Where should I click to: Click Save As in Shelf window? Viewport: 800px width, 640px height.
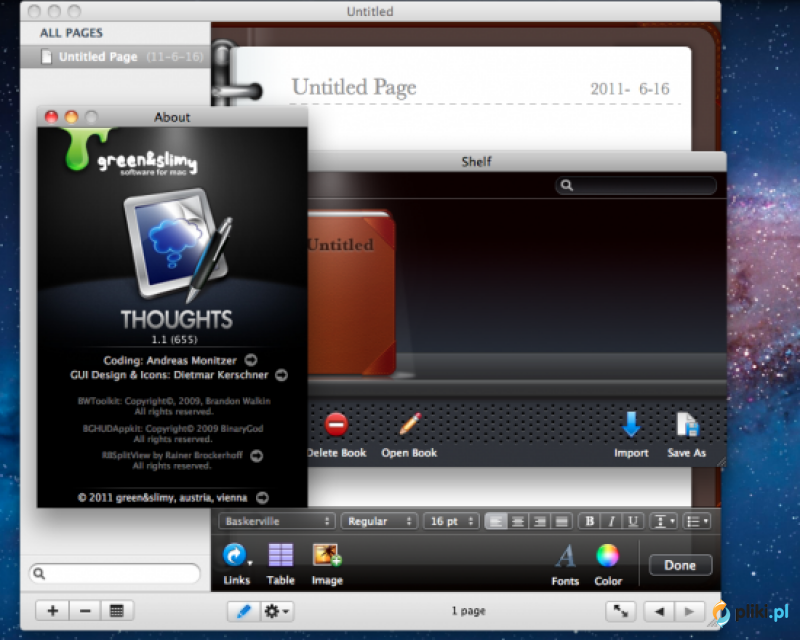pyautogui.click(x=687, y=435)
